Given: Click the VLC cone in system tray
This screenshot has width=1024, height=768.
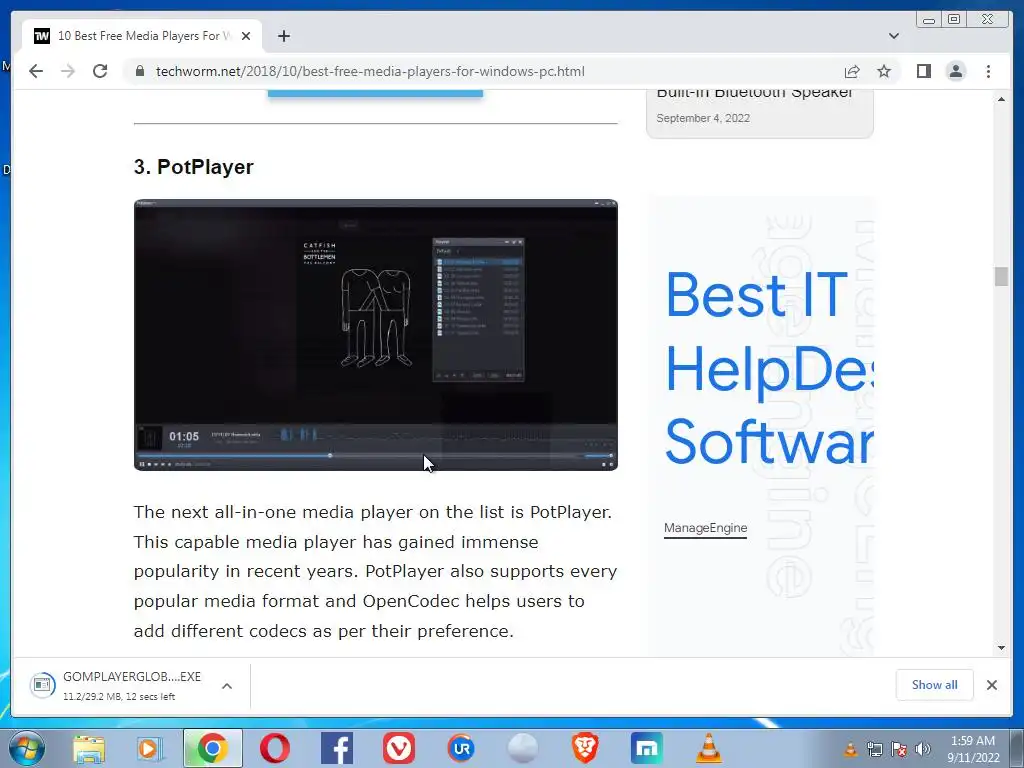Looking at the screenshot, I should tap(851, 749).
